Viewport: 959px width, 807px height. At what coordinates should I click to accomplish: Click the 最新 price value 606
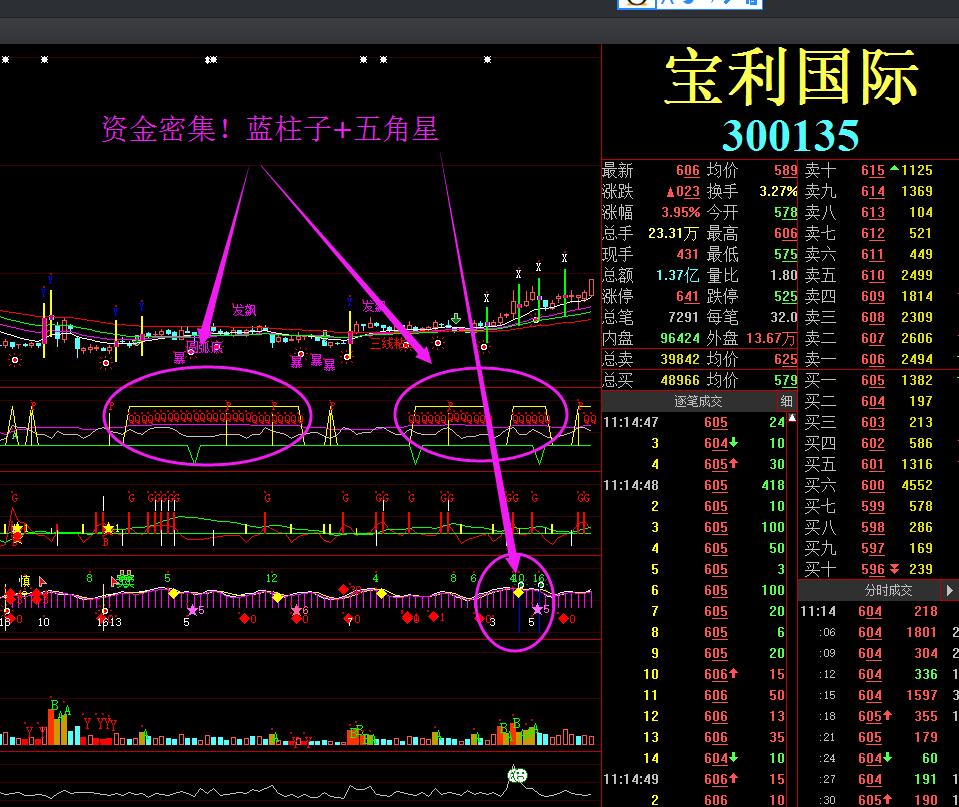[687, 171]
